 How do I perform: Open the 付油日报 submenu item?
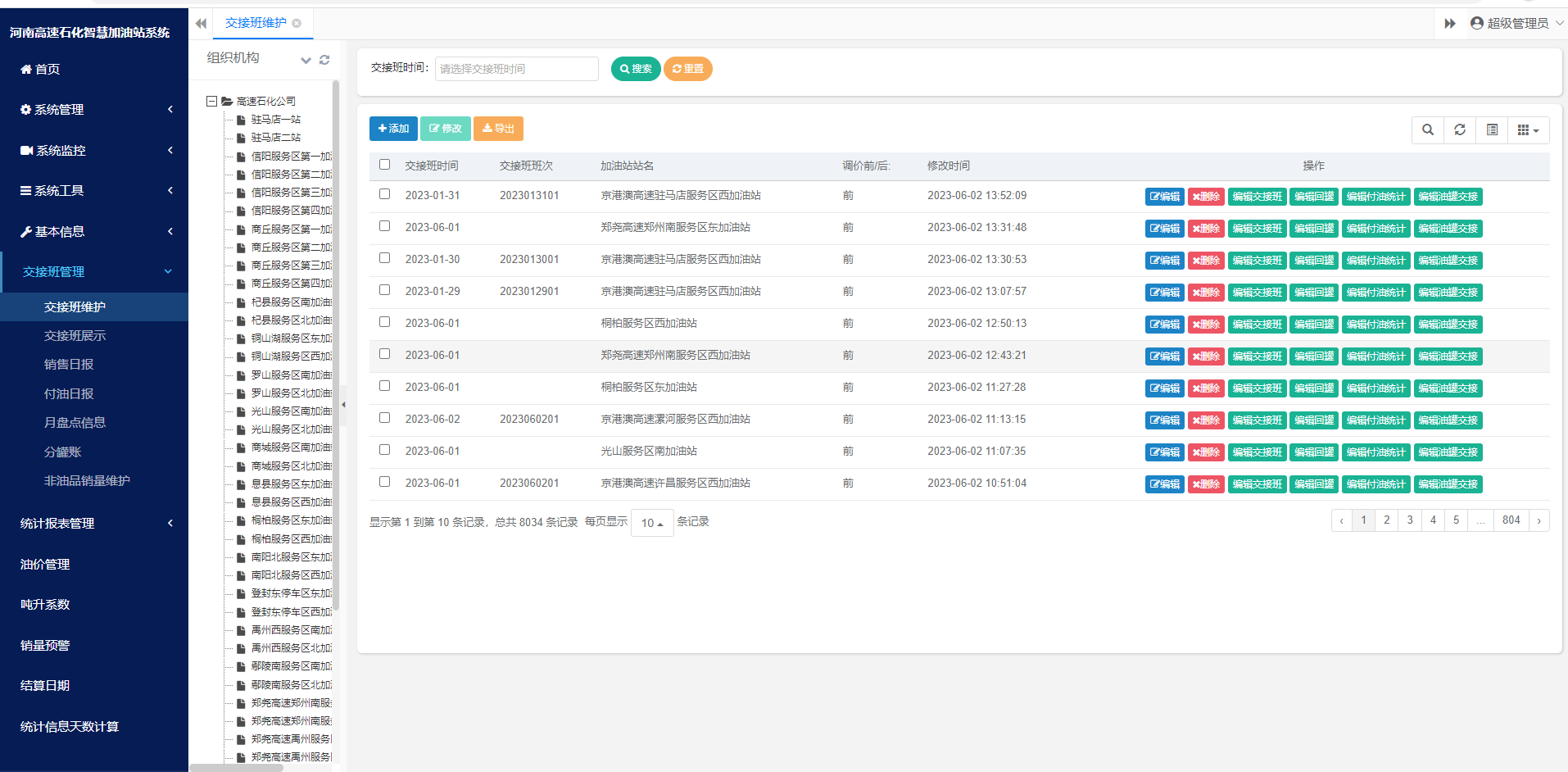tap(69, 394)
